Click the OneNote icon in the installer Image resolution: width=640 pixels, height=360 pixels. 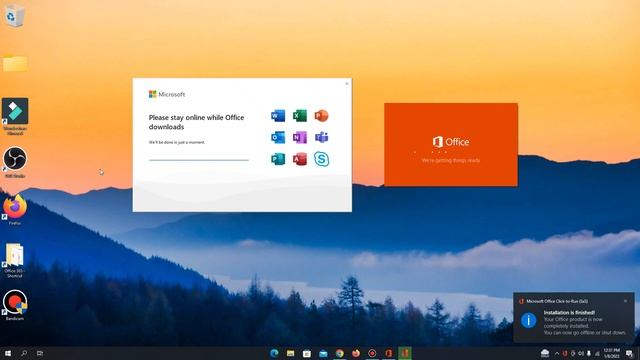[x=300, y=137]
